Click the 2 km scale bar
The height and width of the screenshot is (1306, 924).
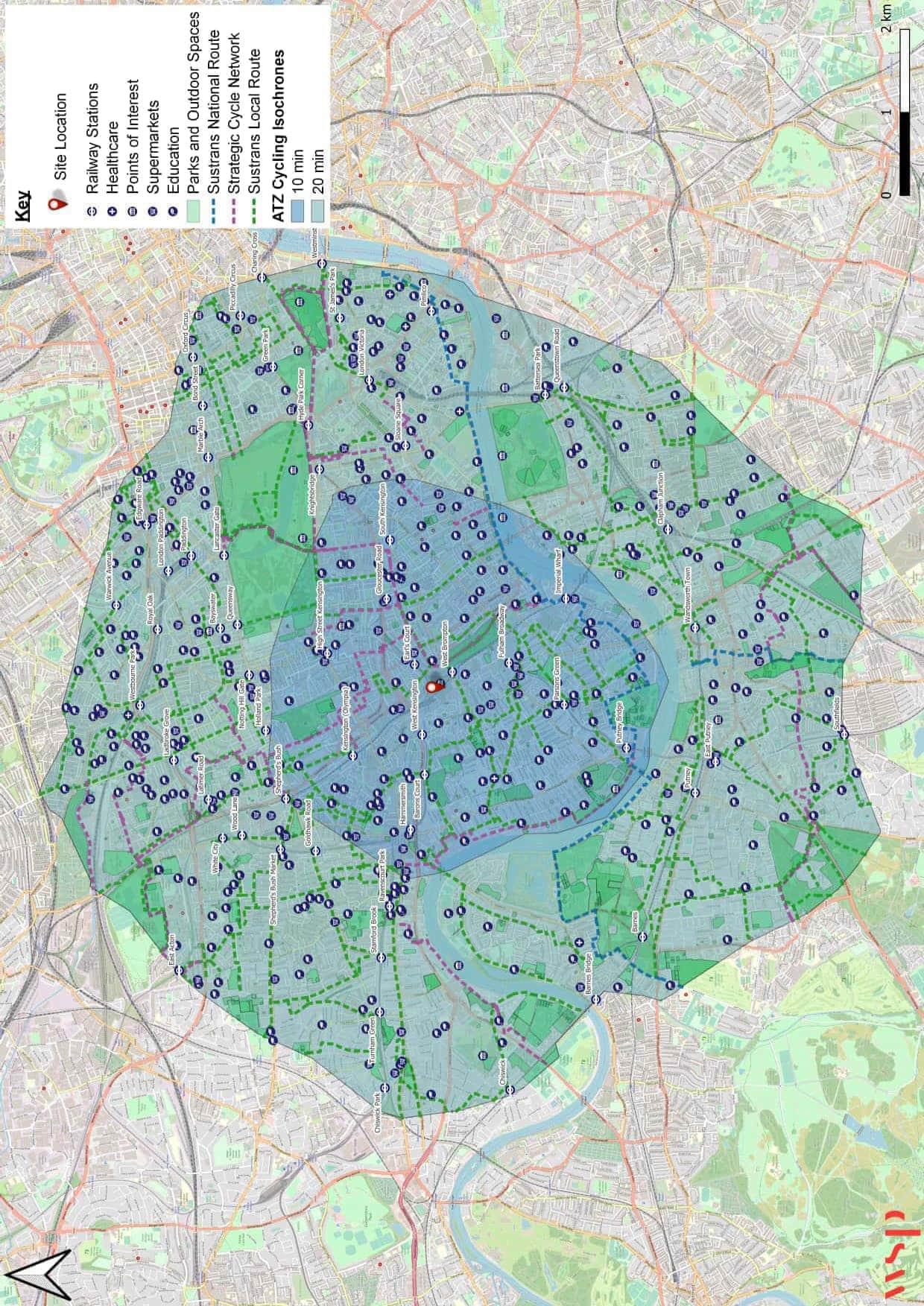(x=904, y=113)
